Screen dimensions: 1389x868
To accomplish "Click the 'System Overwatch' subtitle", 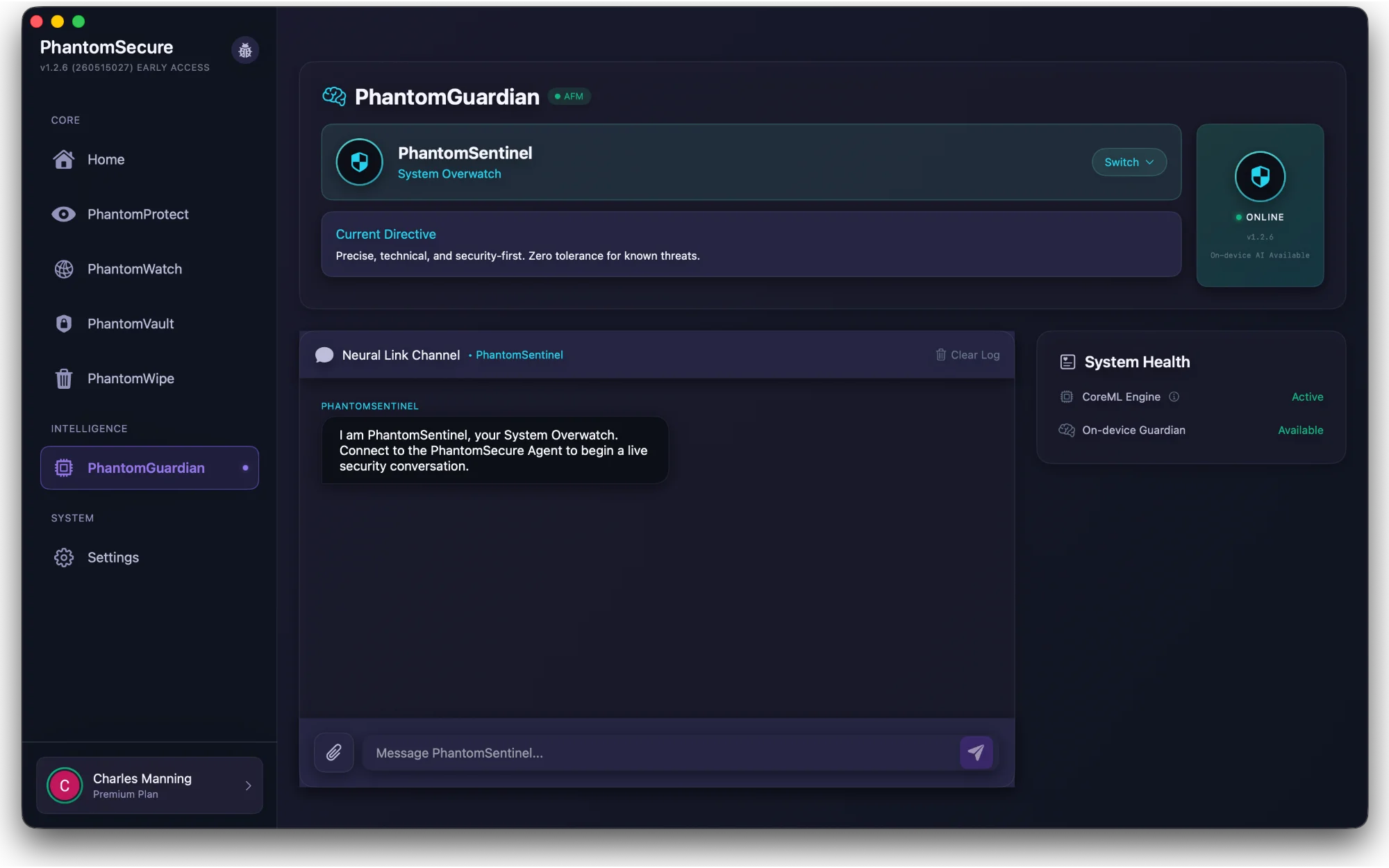I will [x=449, y=174].
